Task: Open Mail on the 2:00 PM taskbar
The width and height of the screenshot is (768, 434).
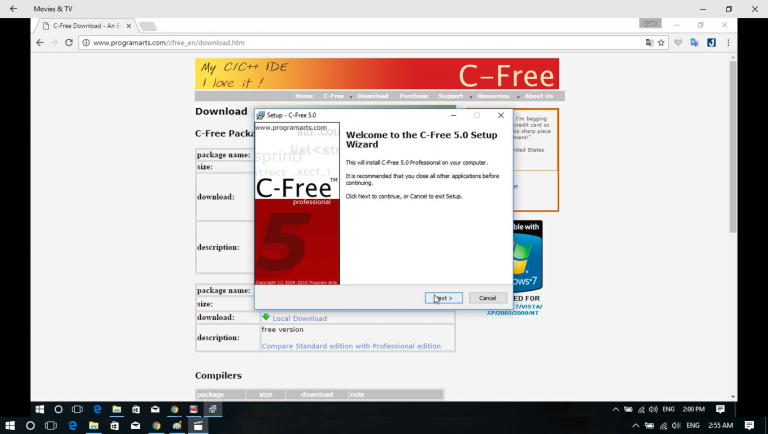Action: [155, 409]
